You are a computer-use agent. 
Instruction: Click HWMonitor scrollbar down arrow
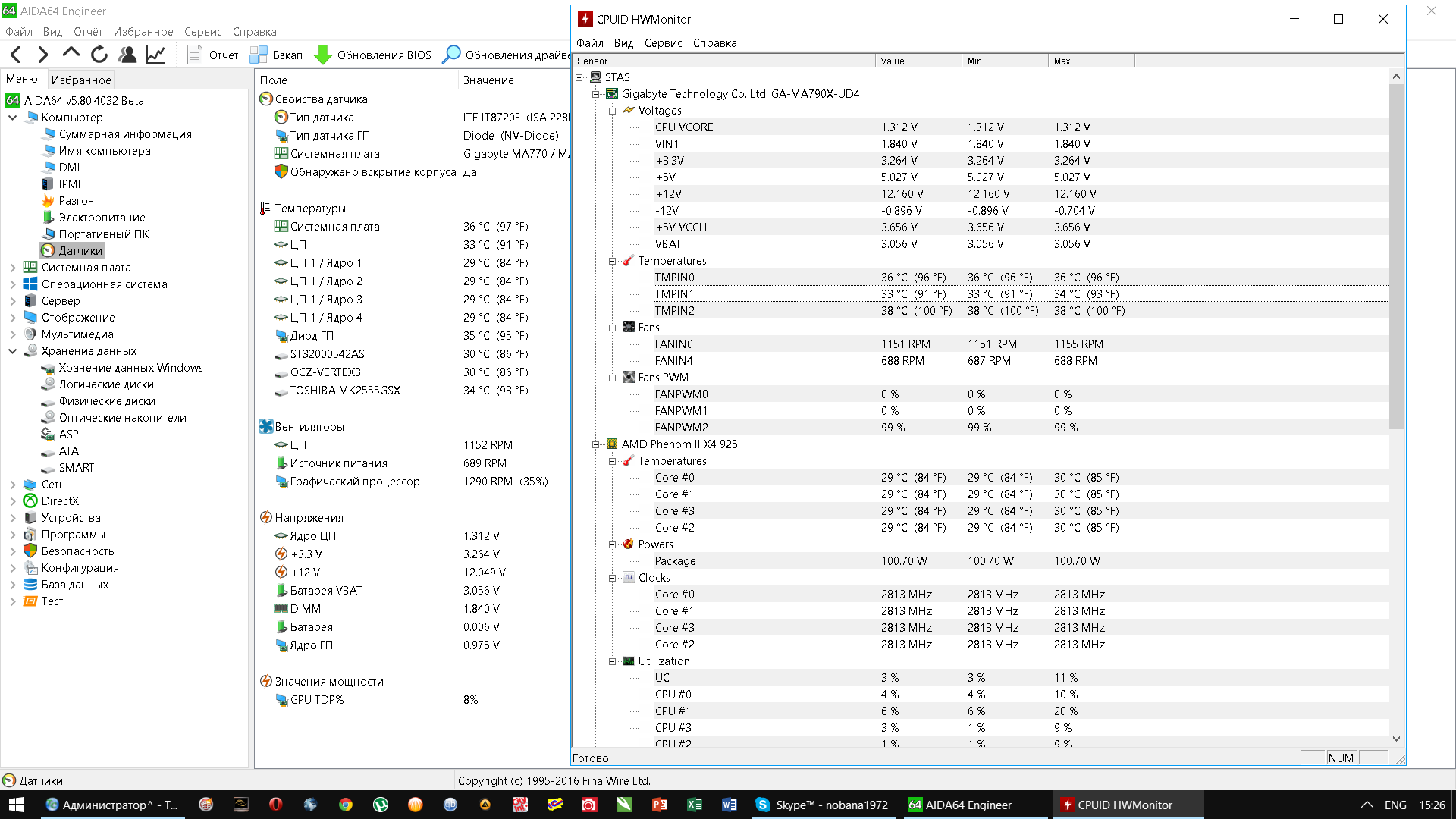tap(1396, 739)
